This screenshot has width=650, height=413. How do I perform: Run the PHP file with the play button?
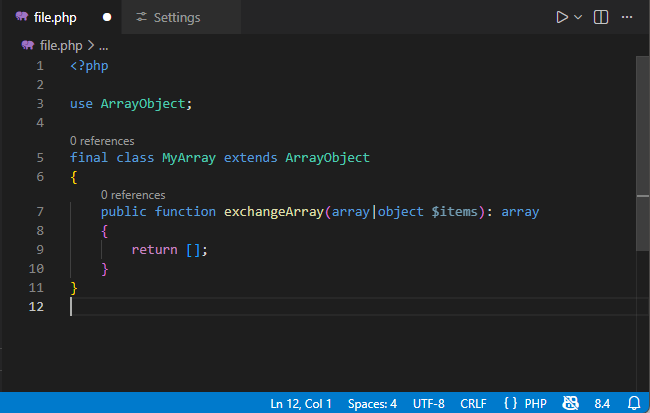point(562,17)
